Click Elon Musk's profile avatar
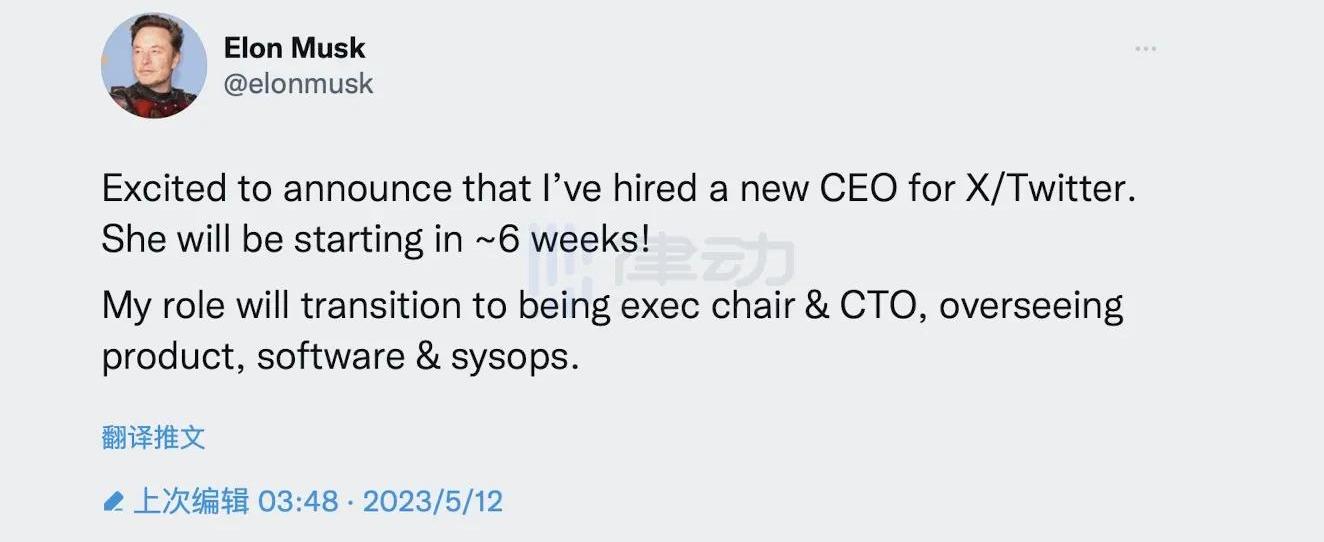Screen dimensions: 1324x542 (x=154, y=67)
